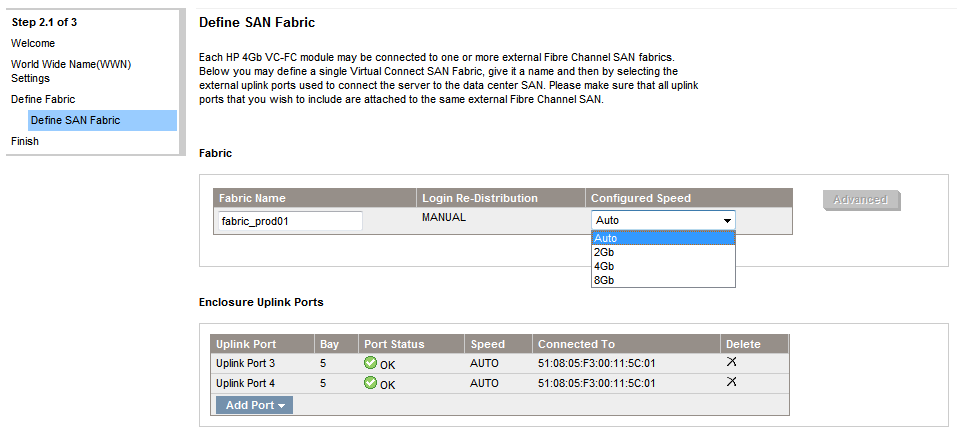The image size is (957, 435).
Task: Open World Wide Name(WWN) Settings step
Action: pyautogui.click(x=70, y=71)
